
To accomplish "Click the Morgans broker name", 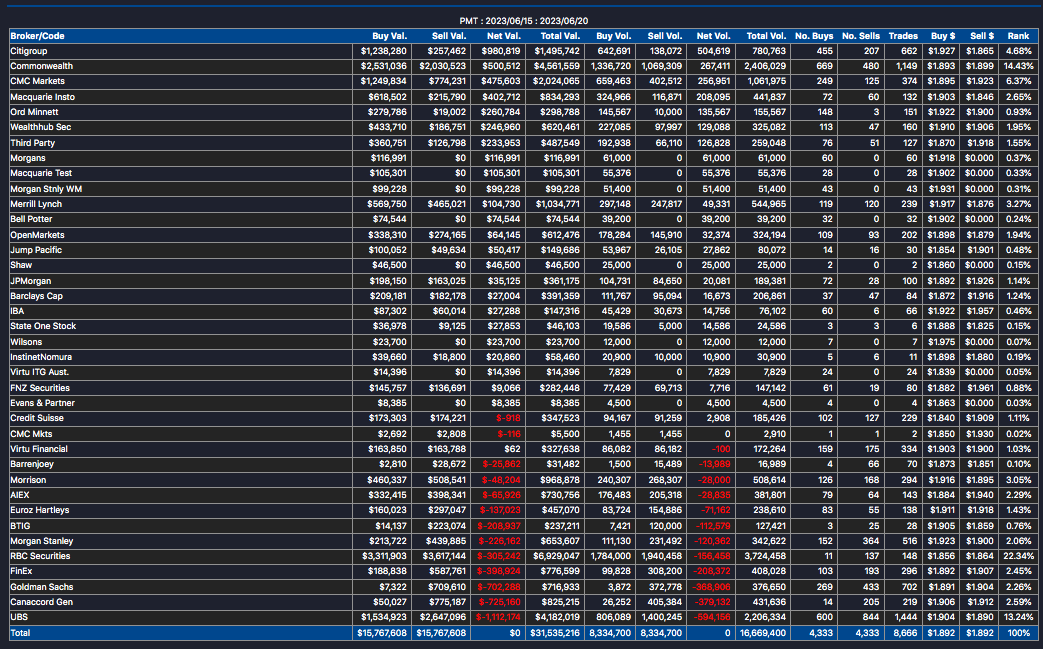I will (x=28, y=158).
